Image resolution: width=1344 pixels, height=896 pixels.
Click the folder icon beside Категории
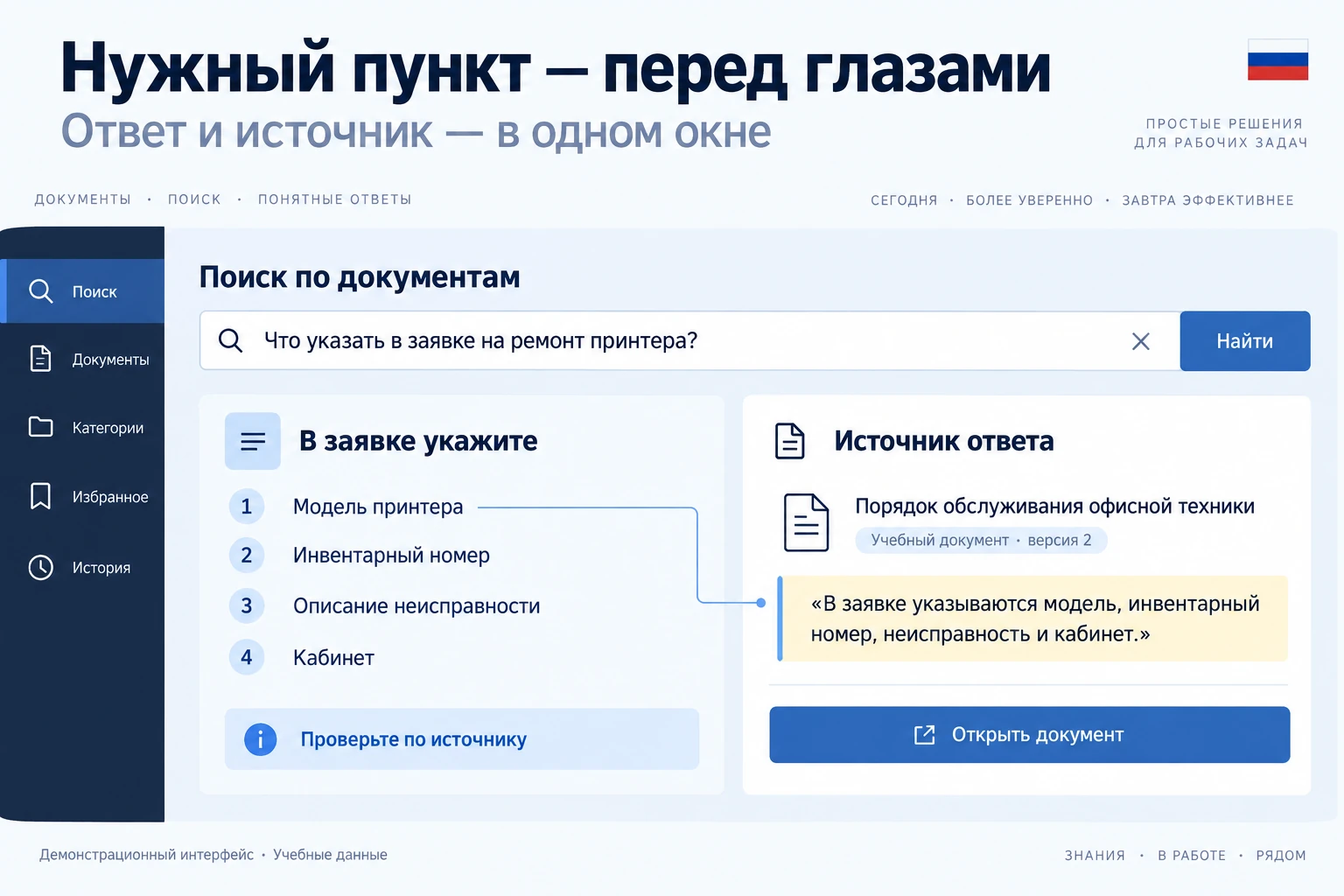point(41,427)
